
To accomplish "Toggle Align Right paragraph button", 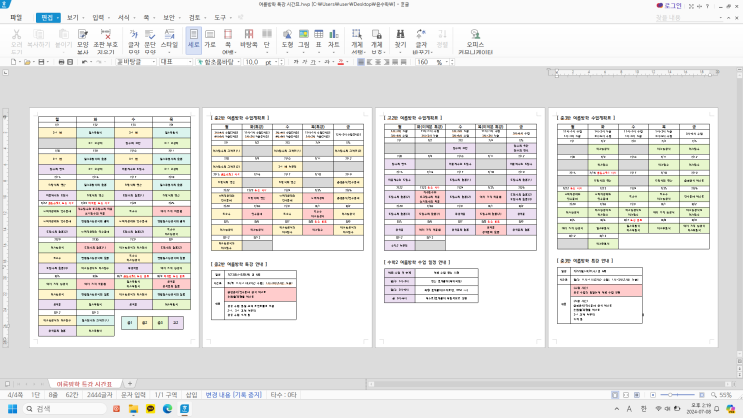I will point(387,62).
